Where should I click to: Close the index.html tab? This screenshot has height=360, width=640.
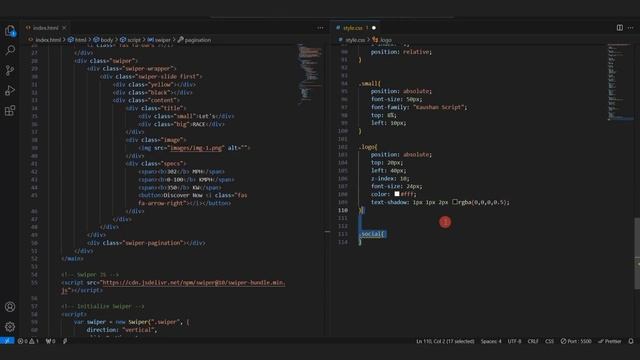[x=64, y=28]
